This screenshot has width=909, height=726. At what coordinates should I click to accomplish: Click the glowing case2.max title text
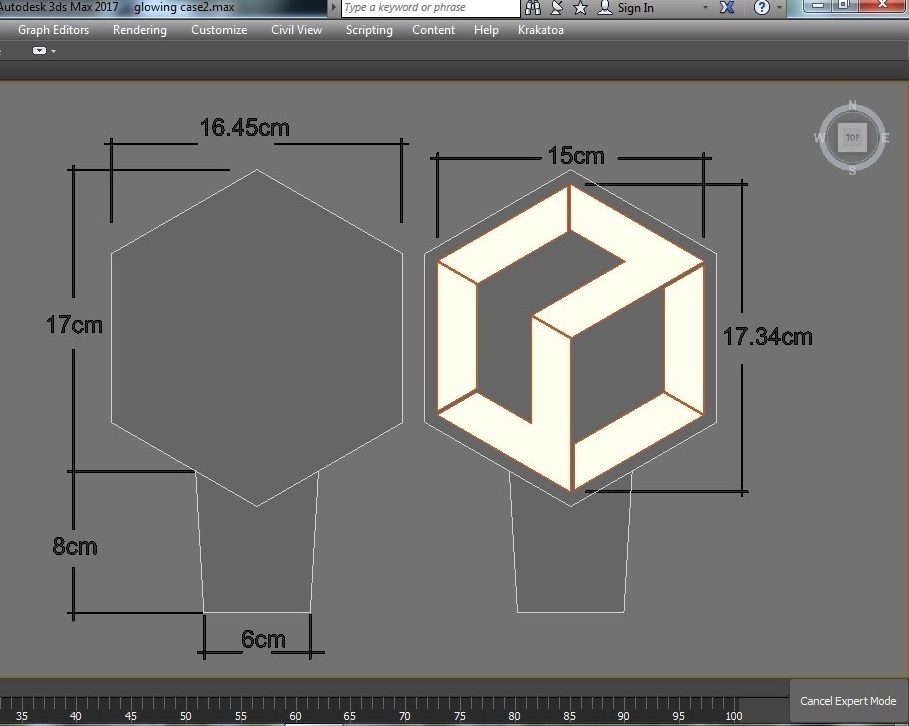184,8
